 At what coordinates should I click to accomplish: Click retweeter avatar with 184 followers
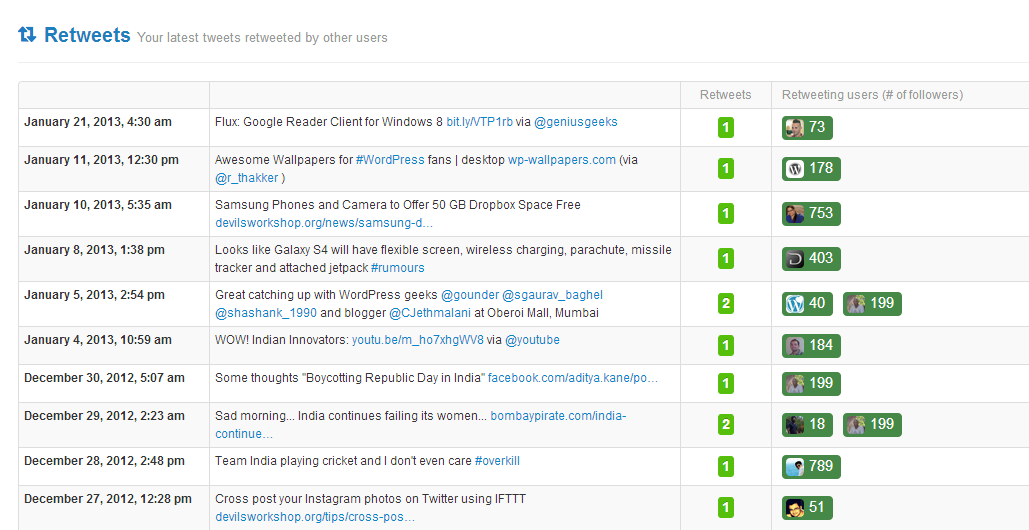pyautogui.click(x=811, y=346)
